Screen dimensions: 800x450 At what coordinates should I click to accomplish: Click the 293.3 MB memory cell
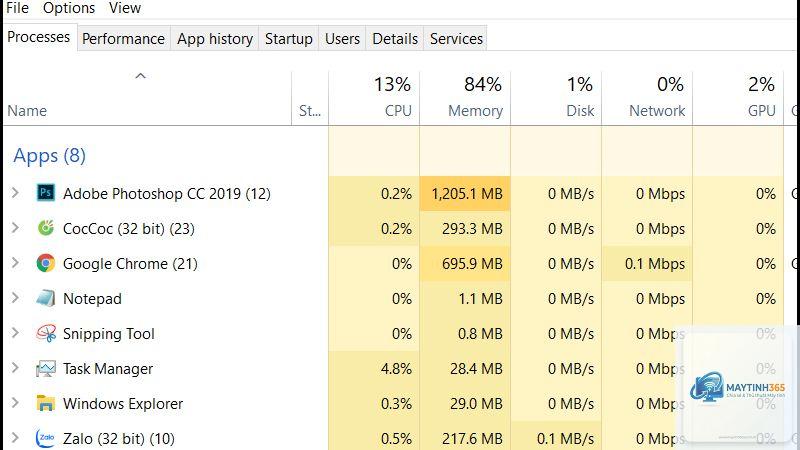tap(465, 229)
